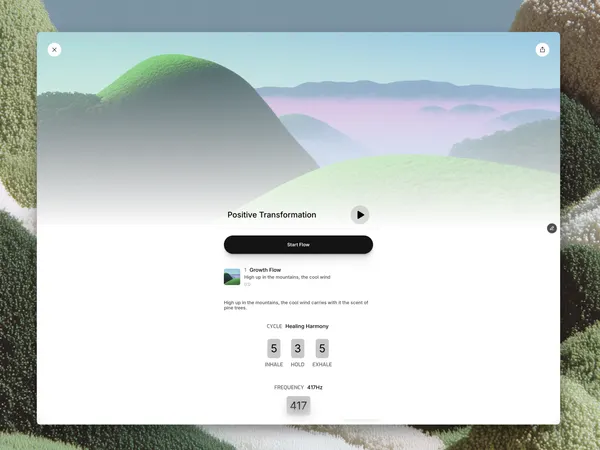The width and height of the screenshot is (600, 450).
Task: Click the 'High up in the mountains, the cool wind' subtitle
Action: pyautogui.click(x=287, y=277)
